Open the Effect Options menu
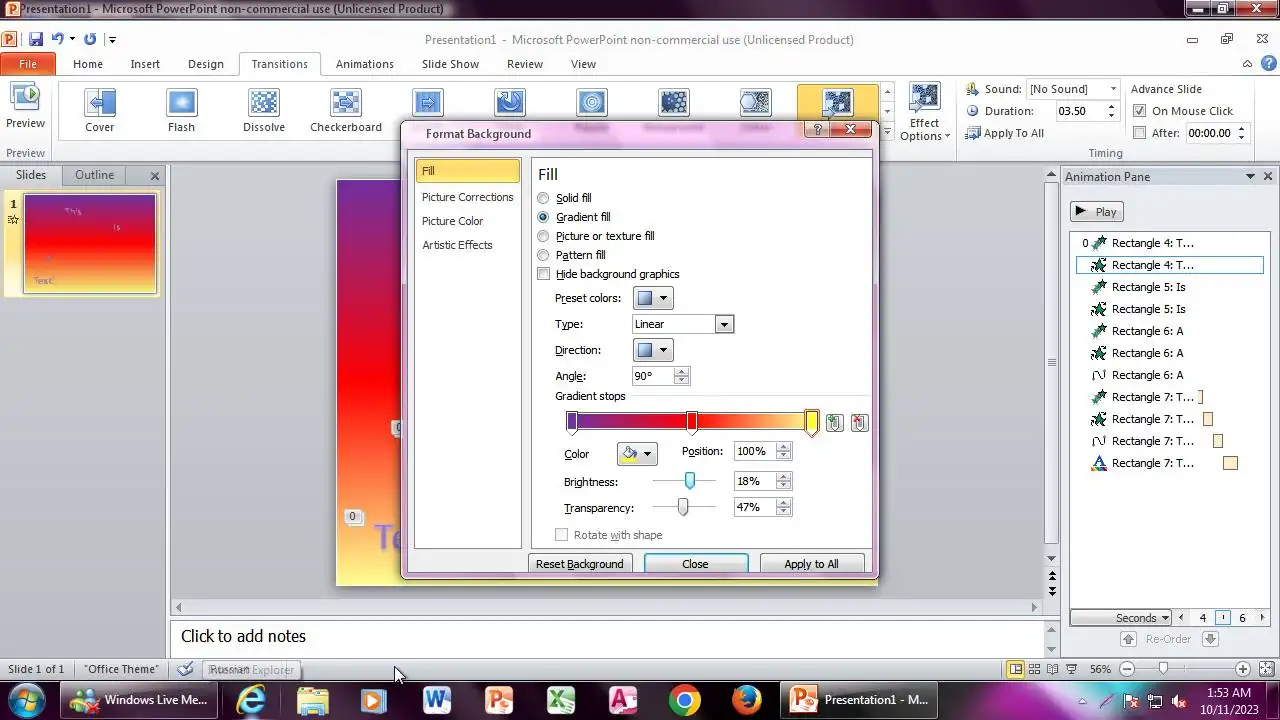This screenshot has width=1280, height=720. (x=925, y=112)
